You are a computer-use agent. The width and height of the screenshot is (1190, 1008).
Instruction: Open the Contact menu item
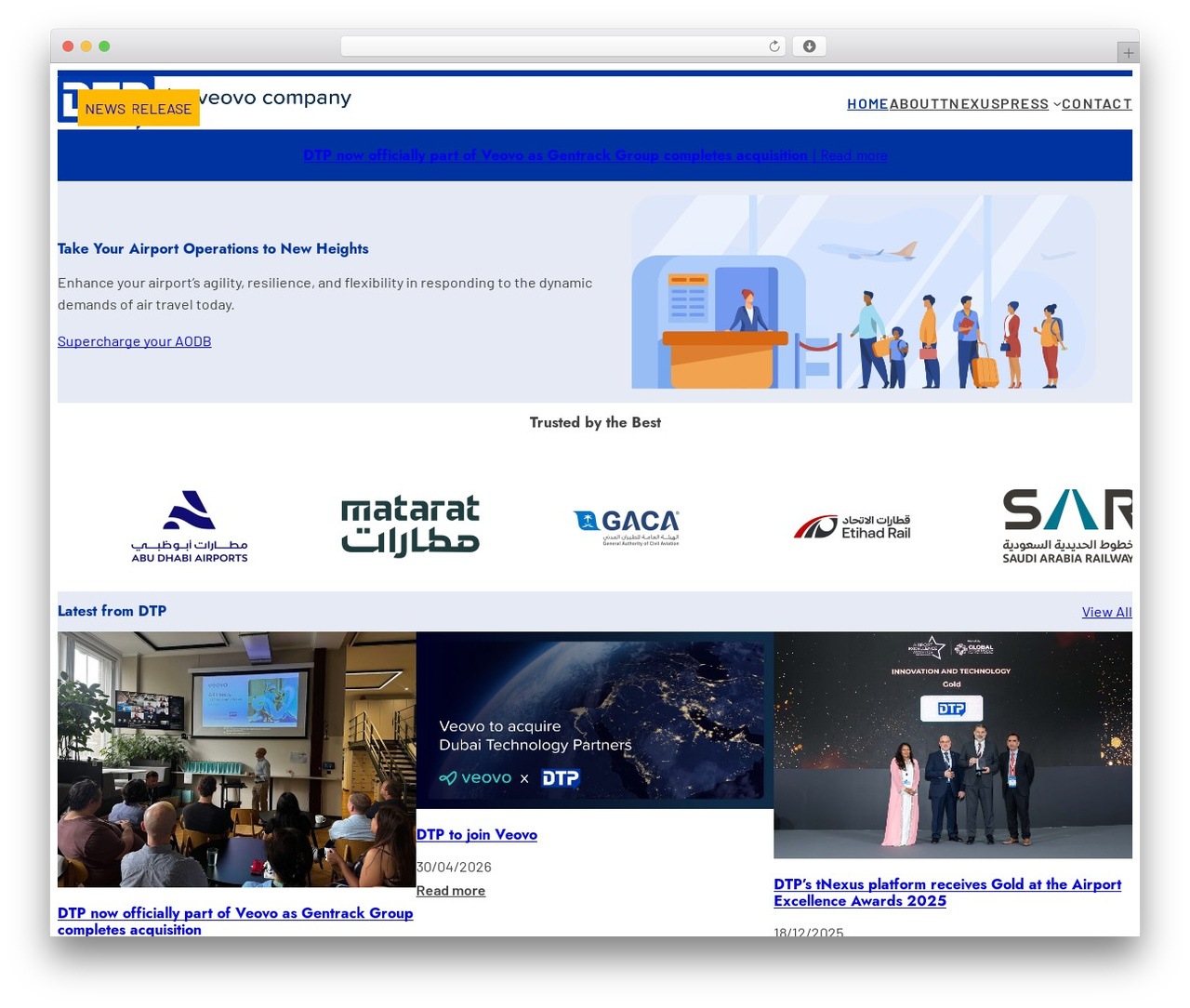(x=1097, y=104)
